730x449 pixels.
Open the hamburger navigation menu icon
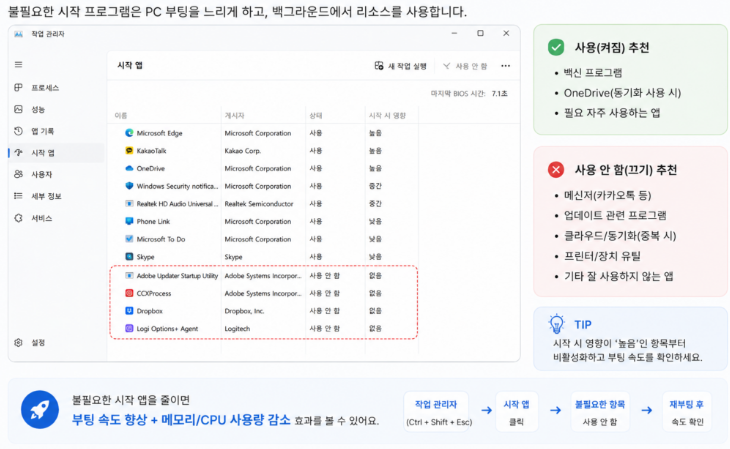pos(18,64)
